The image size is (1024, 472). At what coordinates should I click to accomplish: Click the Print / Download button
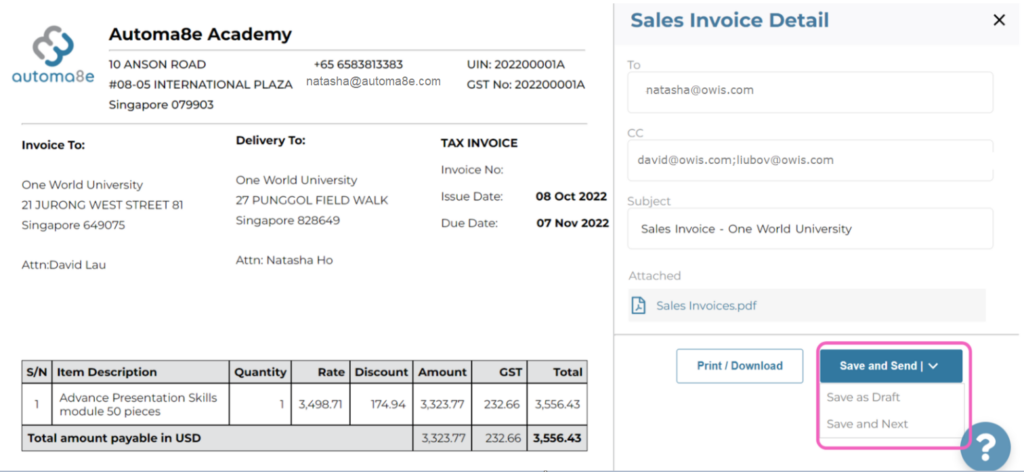pos(739,366)
